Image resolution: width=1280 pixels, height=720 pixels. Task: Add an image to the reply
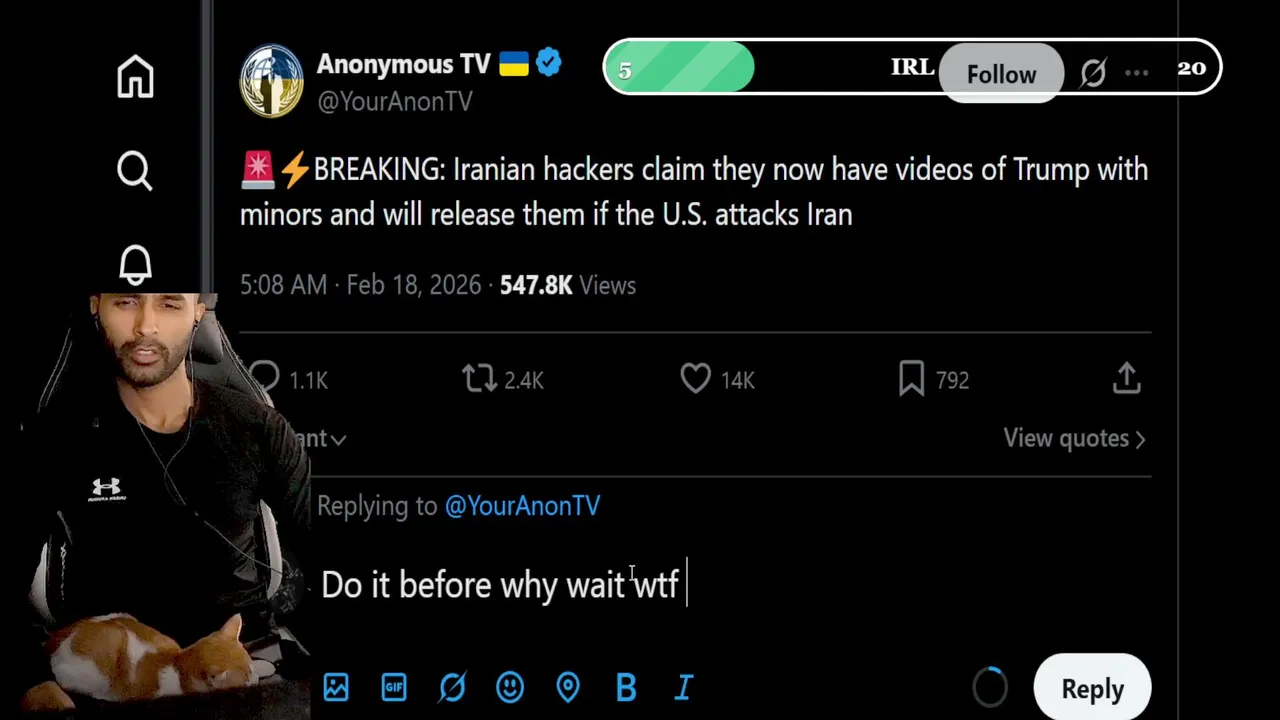336,688
